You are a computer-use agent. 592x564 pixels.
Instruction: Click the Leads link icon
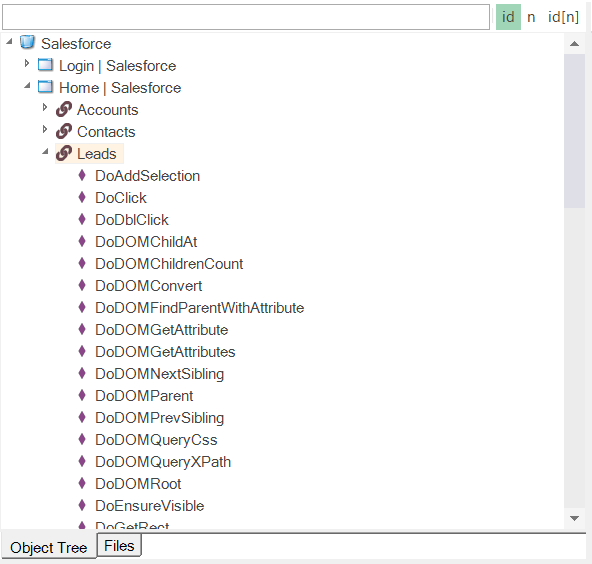pos(64,153)
